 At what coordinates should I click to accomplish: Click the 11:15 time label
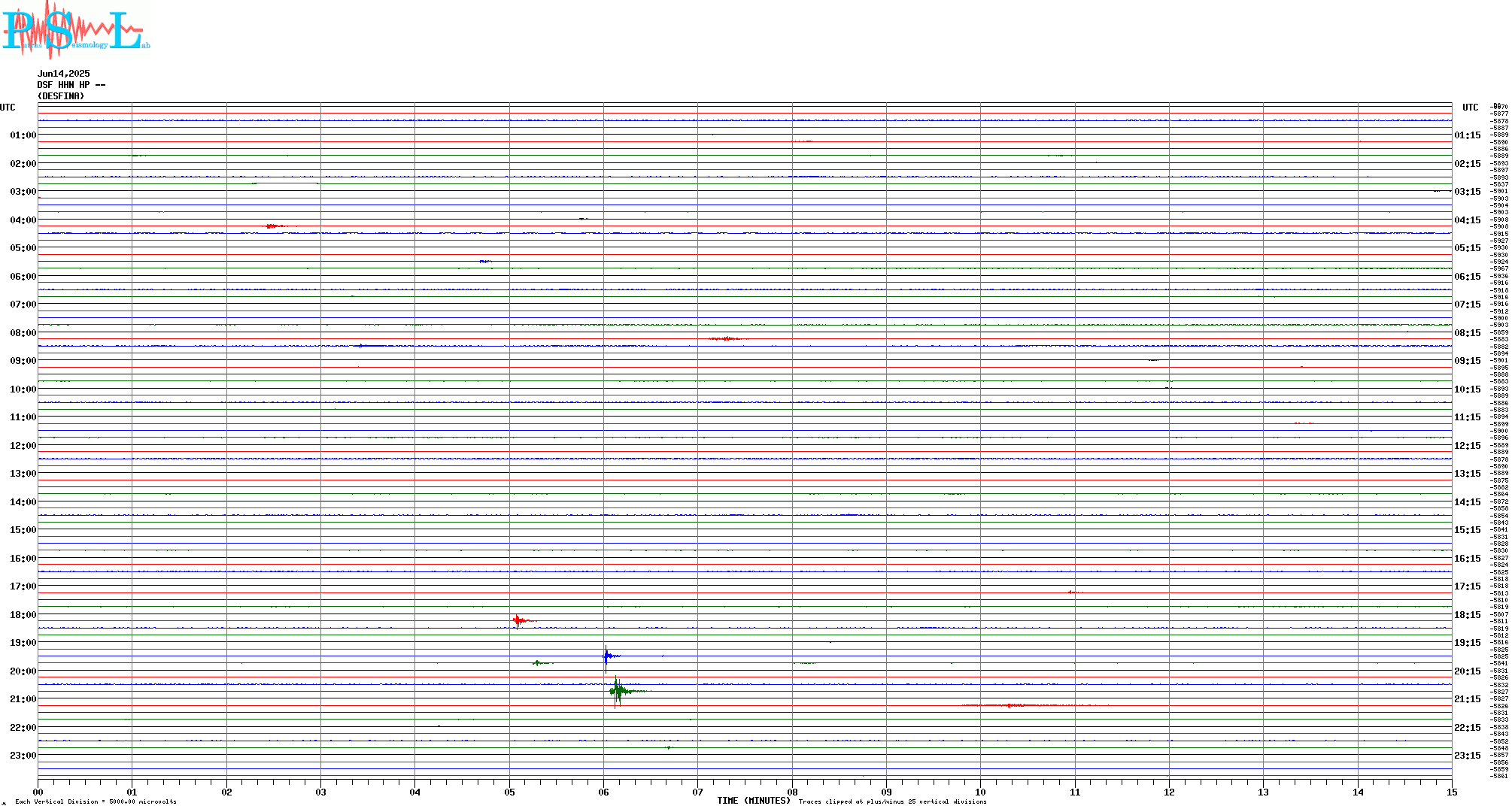[x=1468, y=417]
